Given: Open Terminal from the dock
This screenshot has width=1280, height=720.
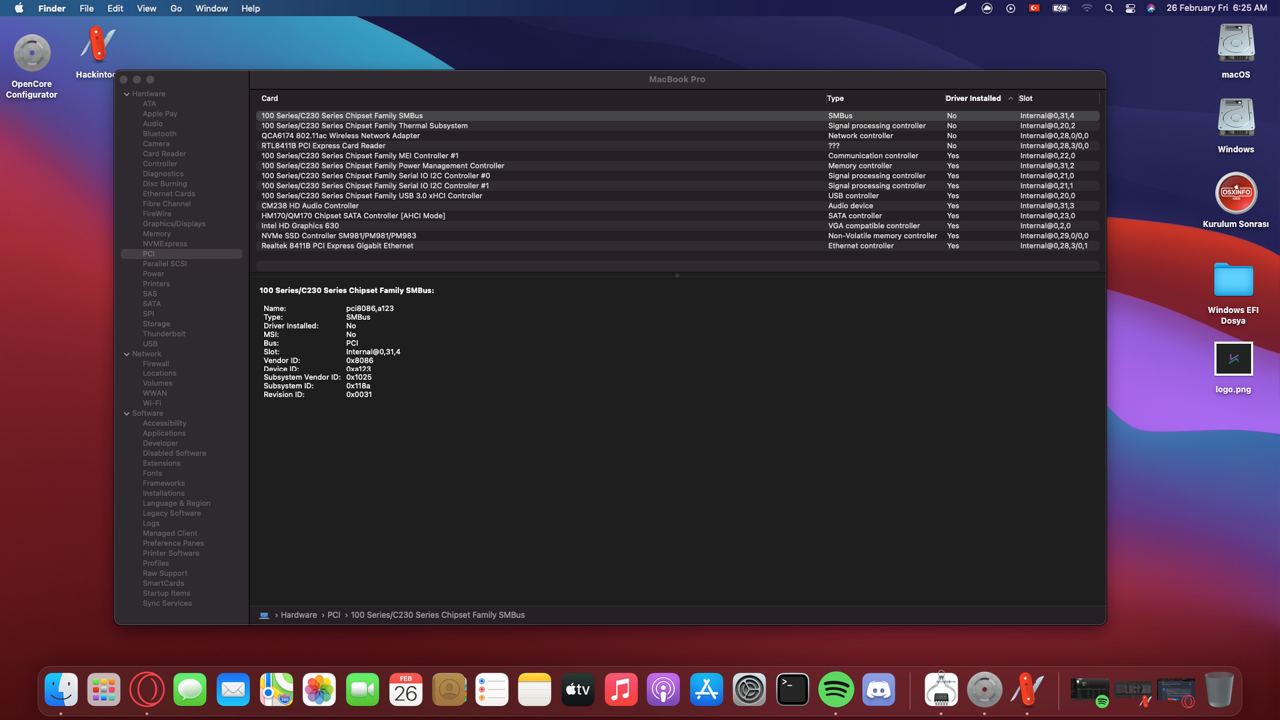Looking at the screenshot, I should coord(792,689).
